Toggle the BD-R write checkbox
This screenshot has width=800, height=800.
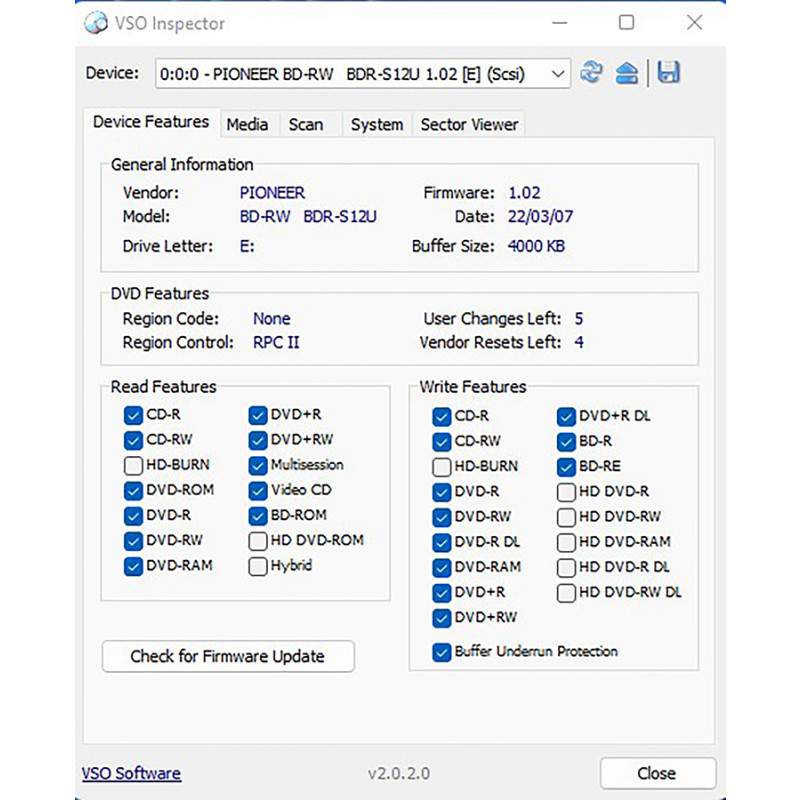566,442
